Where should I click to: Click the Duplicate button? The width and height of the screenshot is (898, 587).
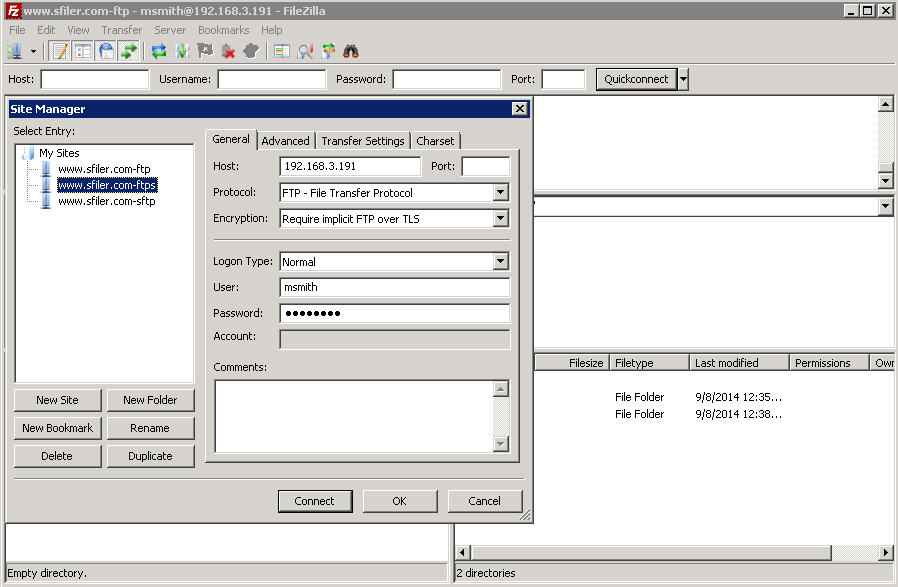tap(150, 456)
